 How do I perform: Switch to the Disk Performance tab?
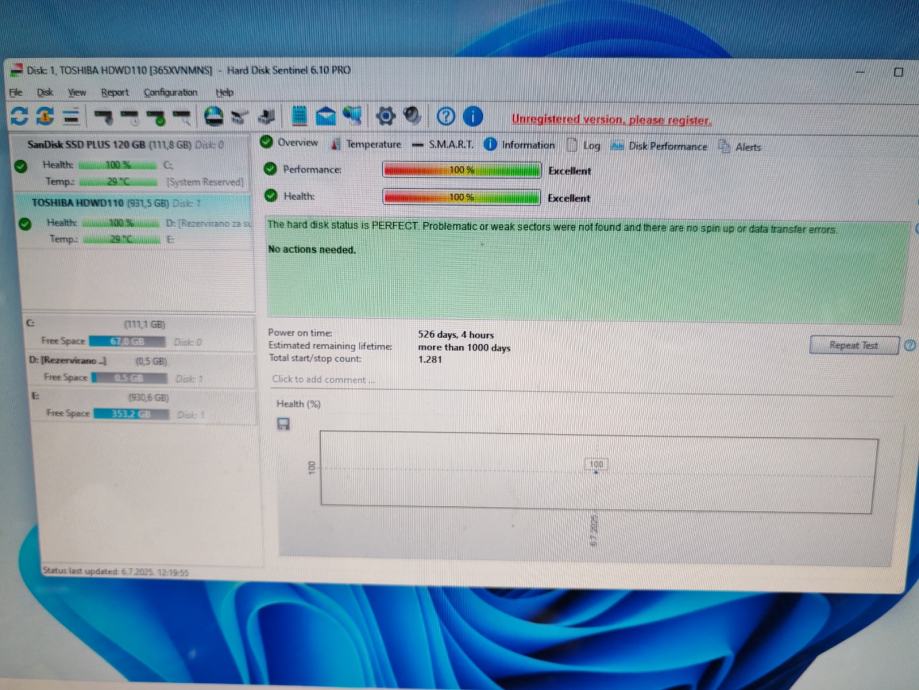[659, 146]
